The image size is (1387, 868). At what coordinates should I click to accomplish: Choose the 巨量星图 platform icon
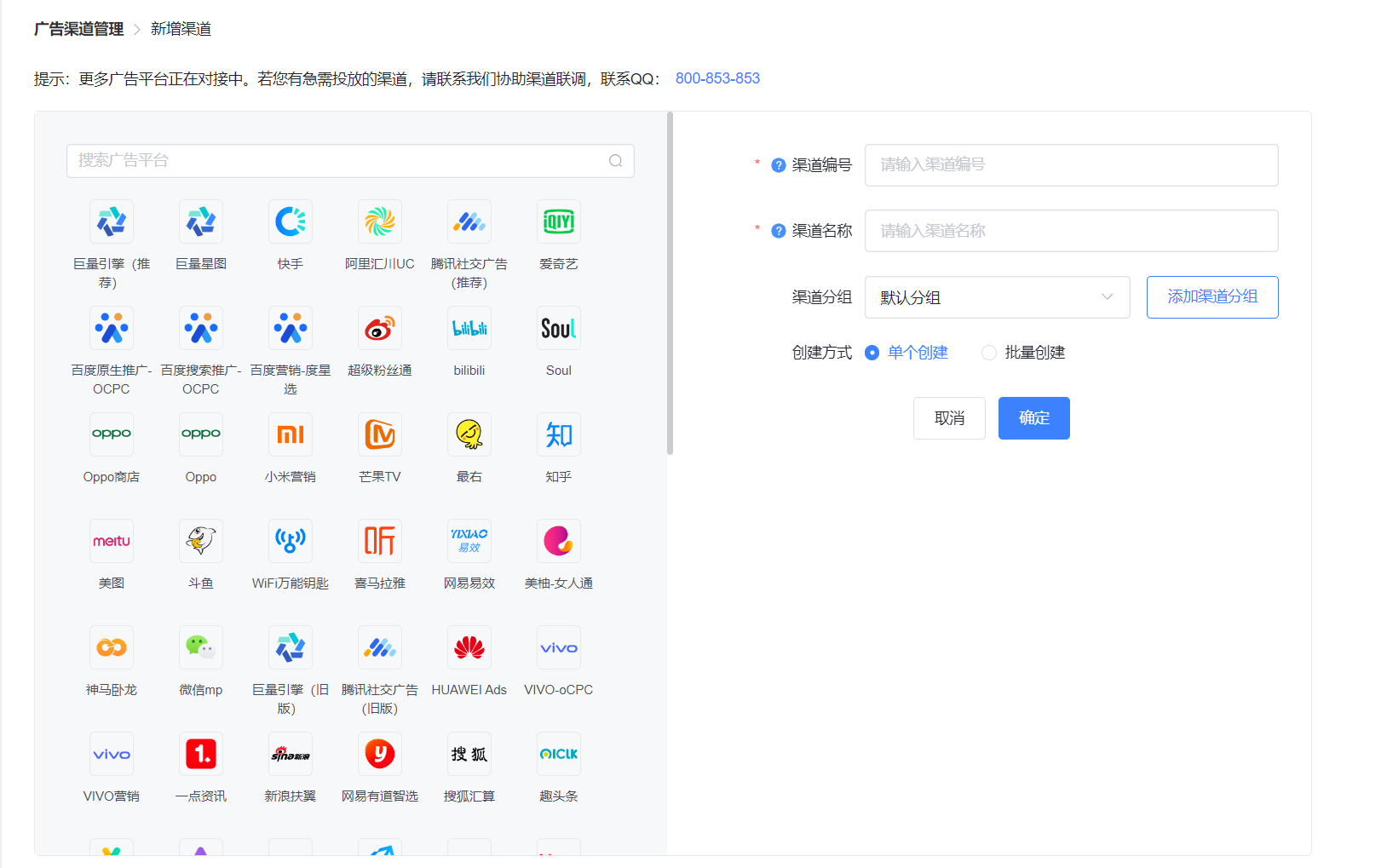click(x=201, y=221)
